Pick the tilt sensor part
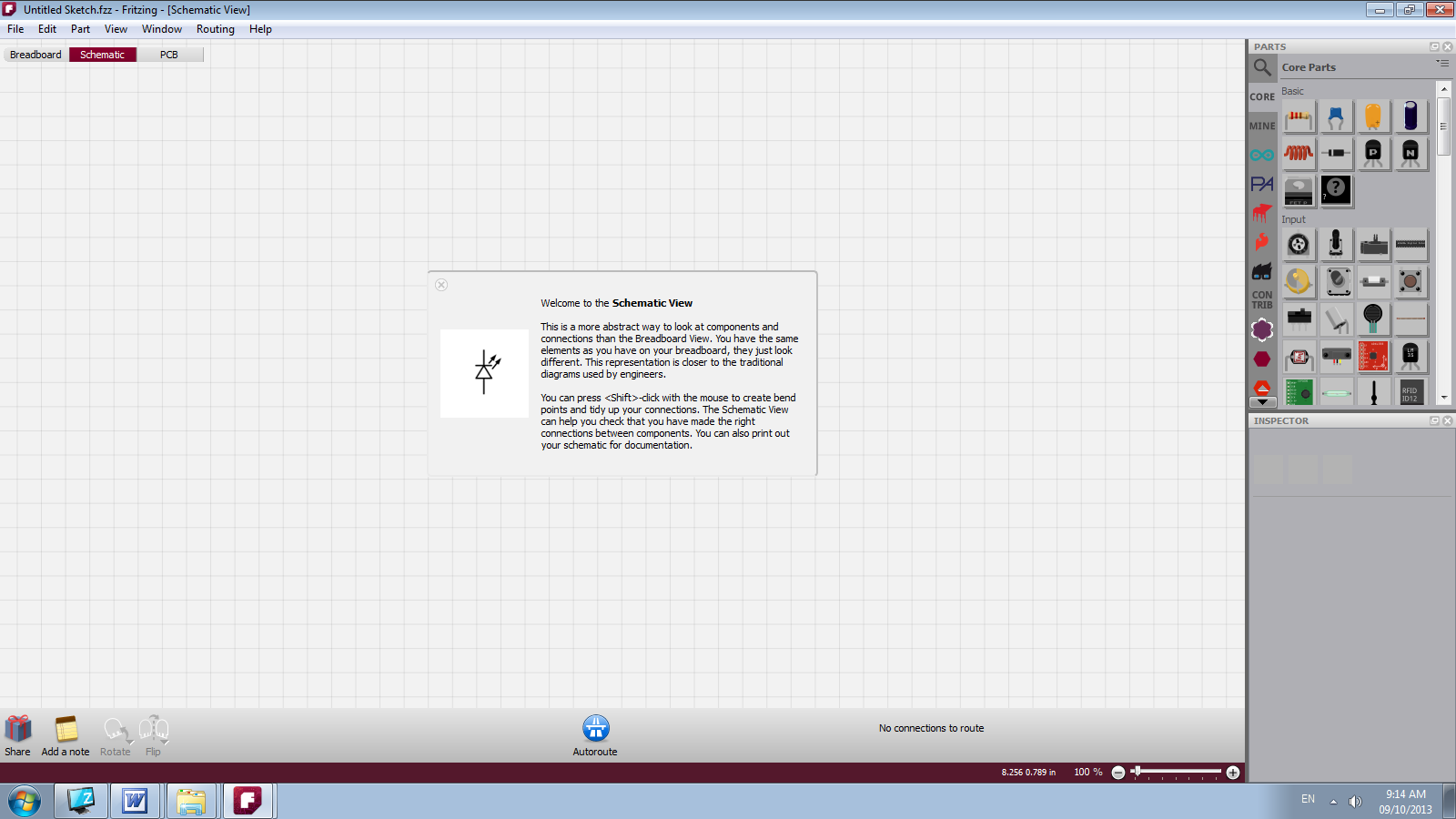This screenshot has width=1456, height=819. click(x=1336, y=319)
